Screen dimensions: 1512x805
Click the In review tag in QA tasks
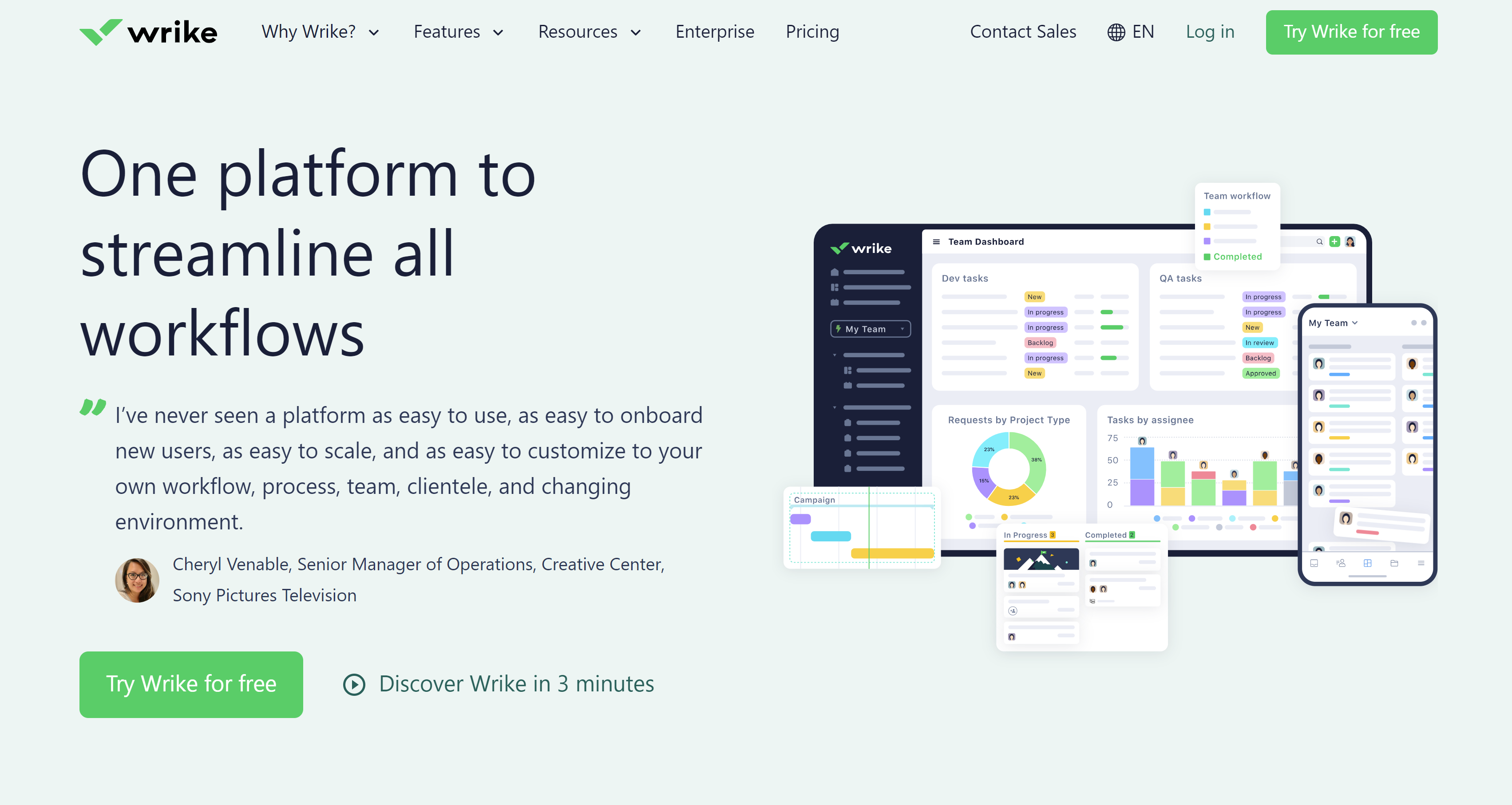tap(1259, 343)
